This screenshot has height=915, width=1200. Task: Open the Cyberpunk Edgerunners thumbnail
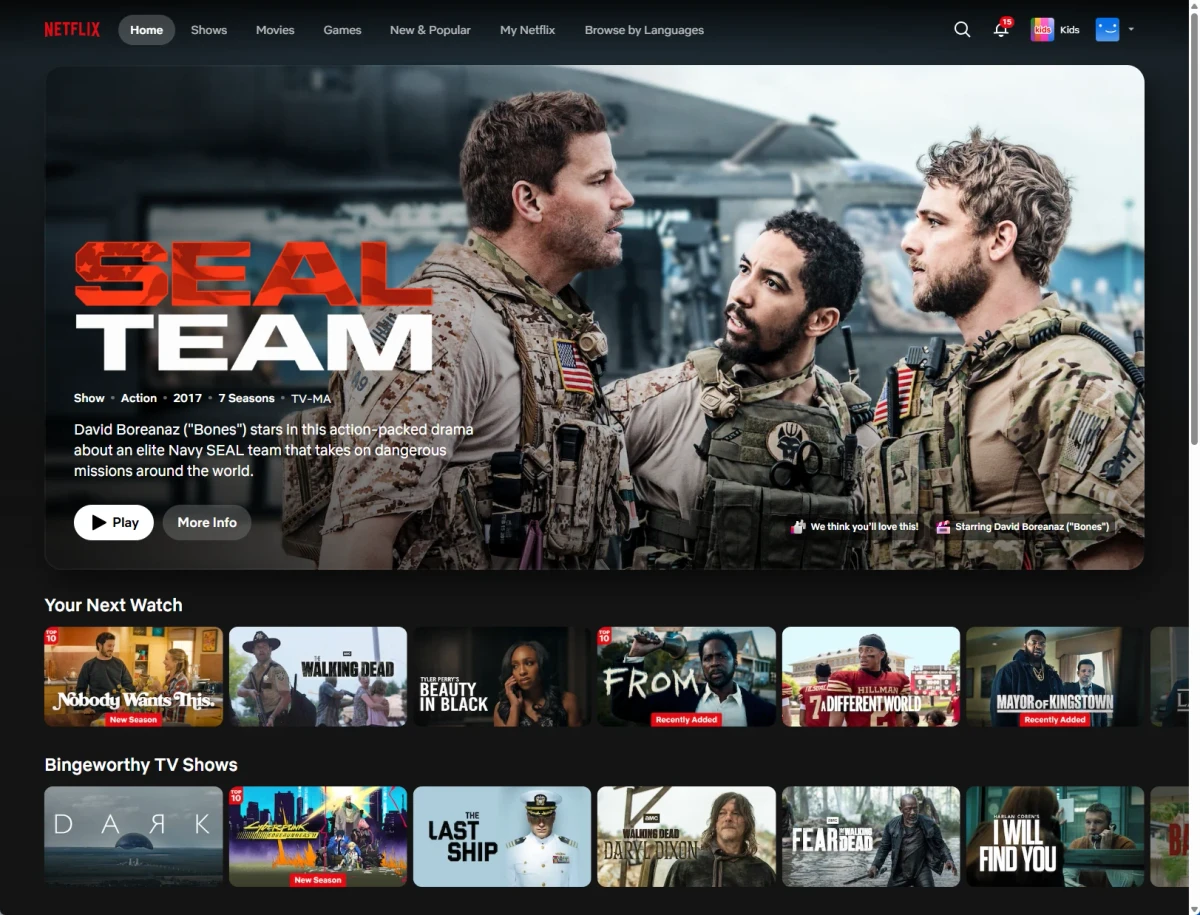tap(318, 836)
